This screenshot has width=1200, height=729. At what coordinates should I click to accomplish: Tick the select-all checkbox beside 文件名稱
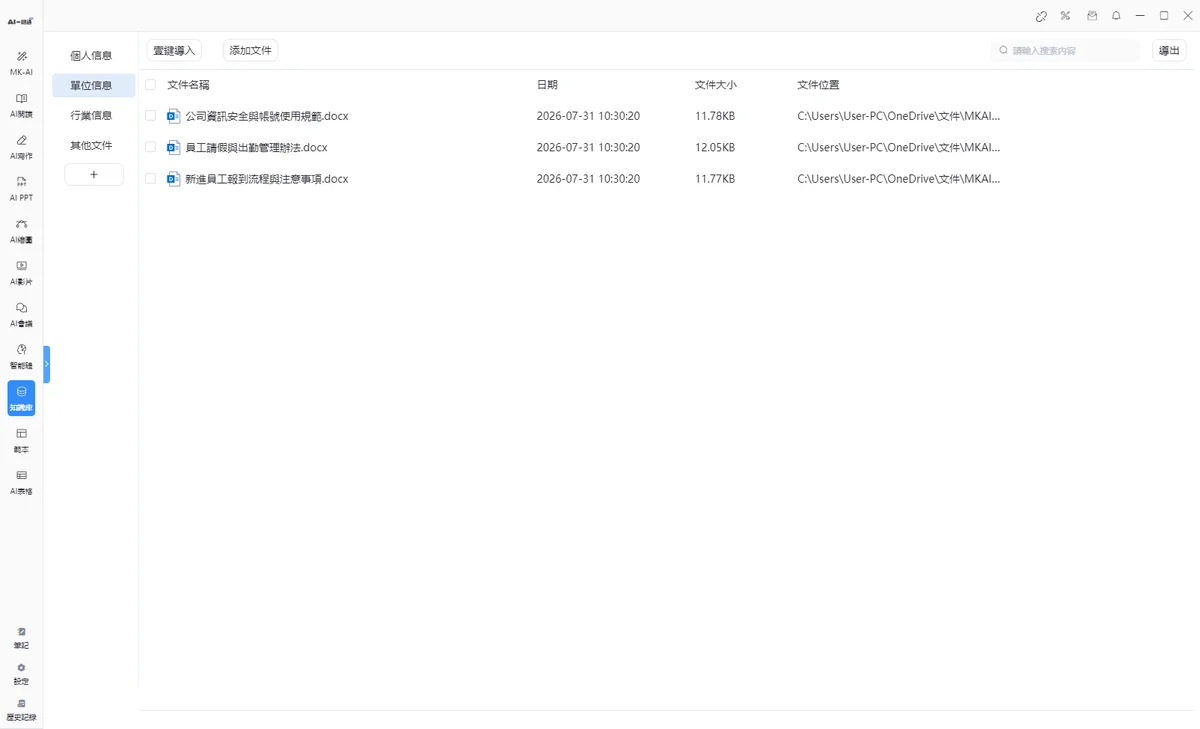pyautogui.click(x=151, y=85)
